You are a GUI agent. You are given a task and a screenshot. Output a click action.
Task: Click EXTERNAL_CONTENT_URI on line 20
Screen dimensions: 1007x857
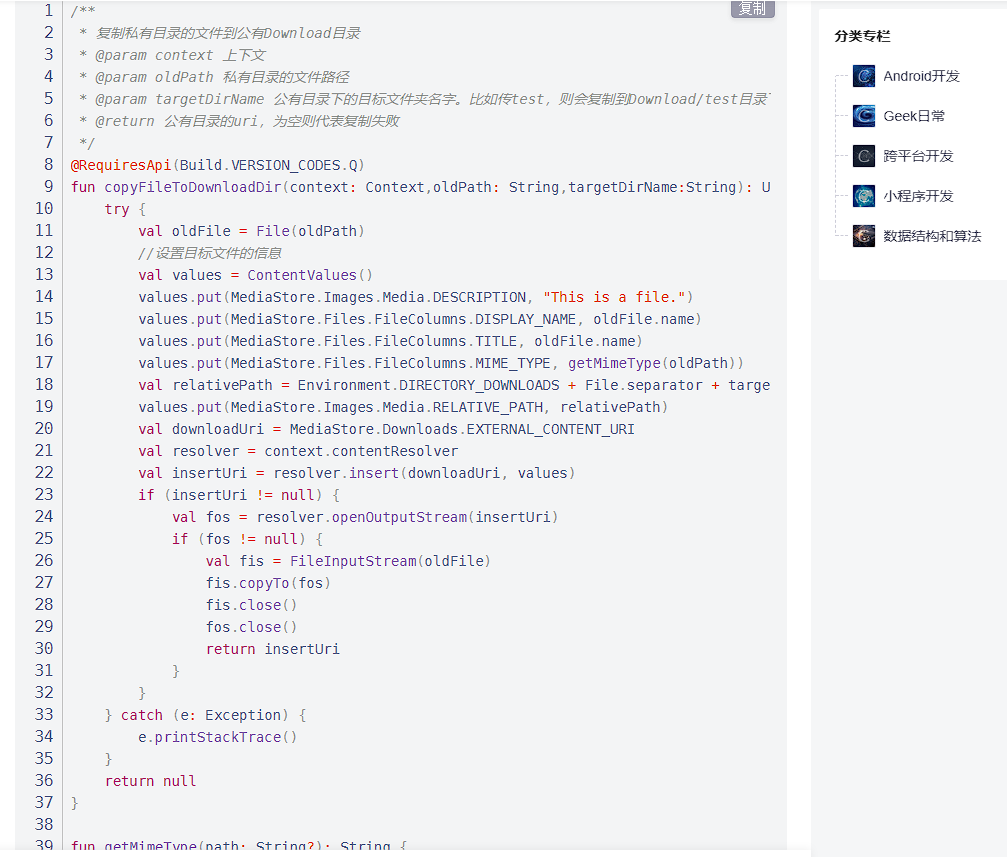[x=550, y=429]
